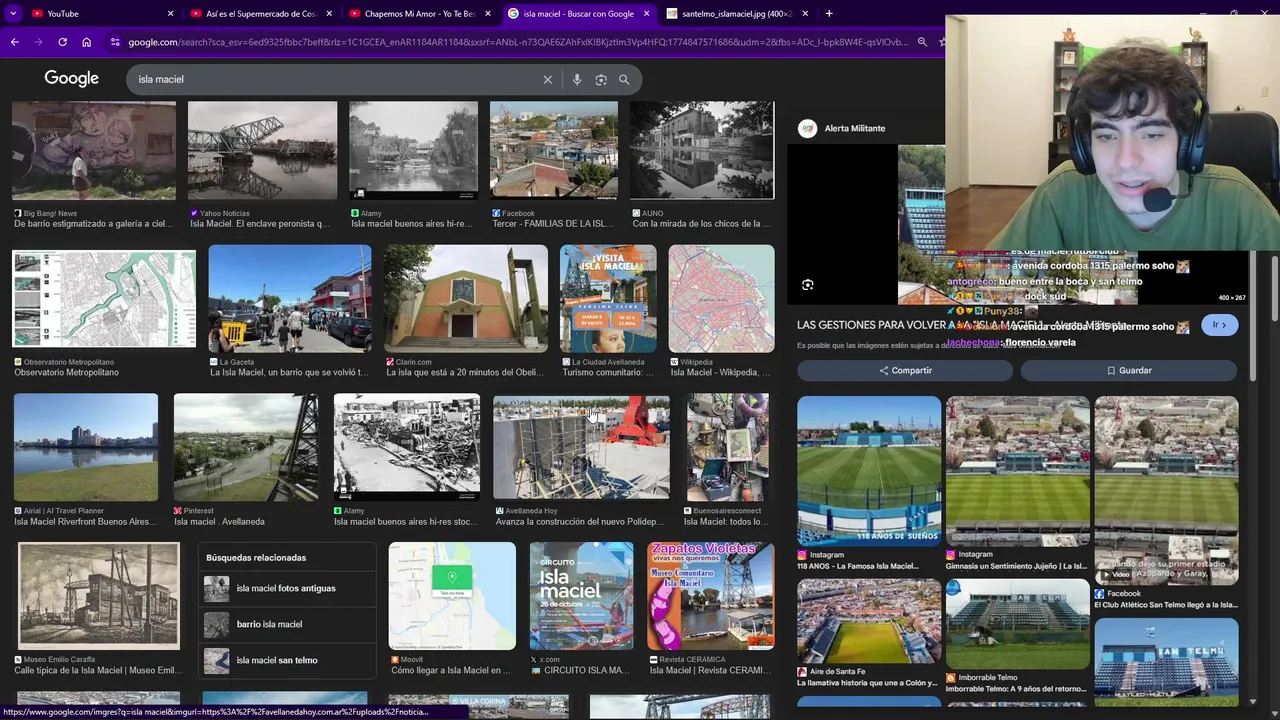Click Lens search icon on preview image
The image size is (1280, 720).
(x=807, y=285)
